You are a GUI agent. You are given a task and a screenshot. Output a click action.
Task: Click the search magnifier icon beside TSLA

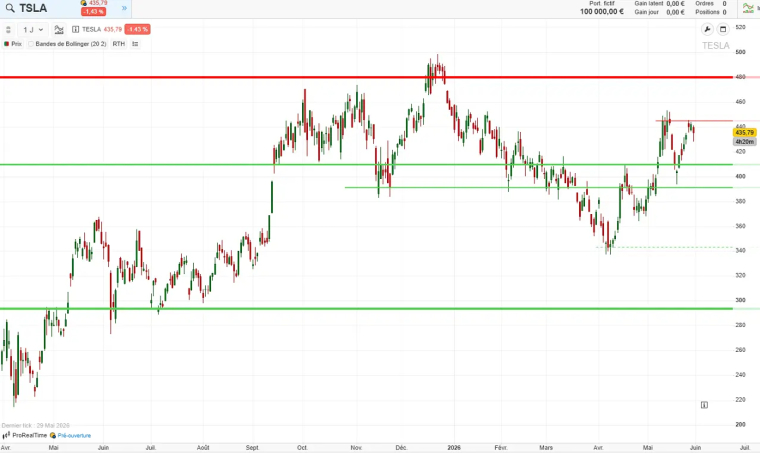pos(10,8)
